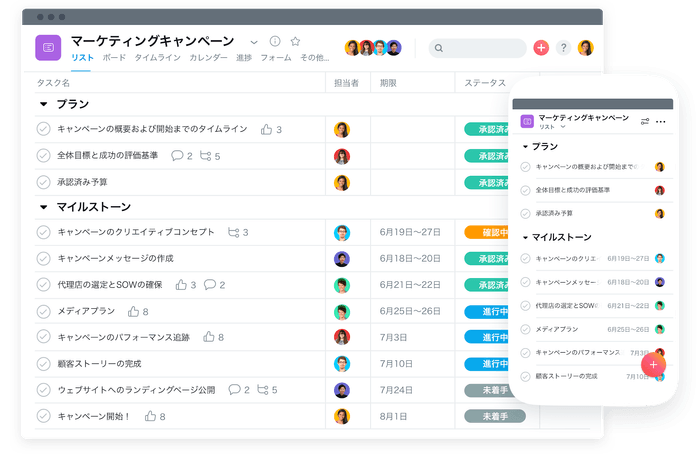Open comments icon on 代理店の選定とSOWの確保
Image resolution: width=700 pixels, height=461 pixels.
tap(210, 285)
